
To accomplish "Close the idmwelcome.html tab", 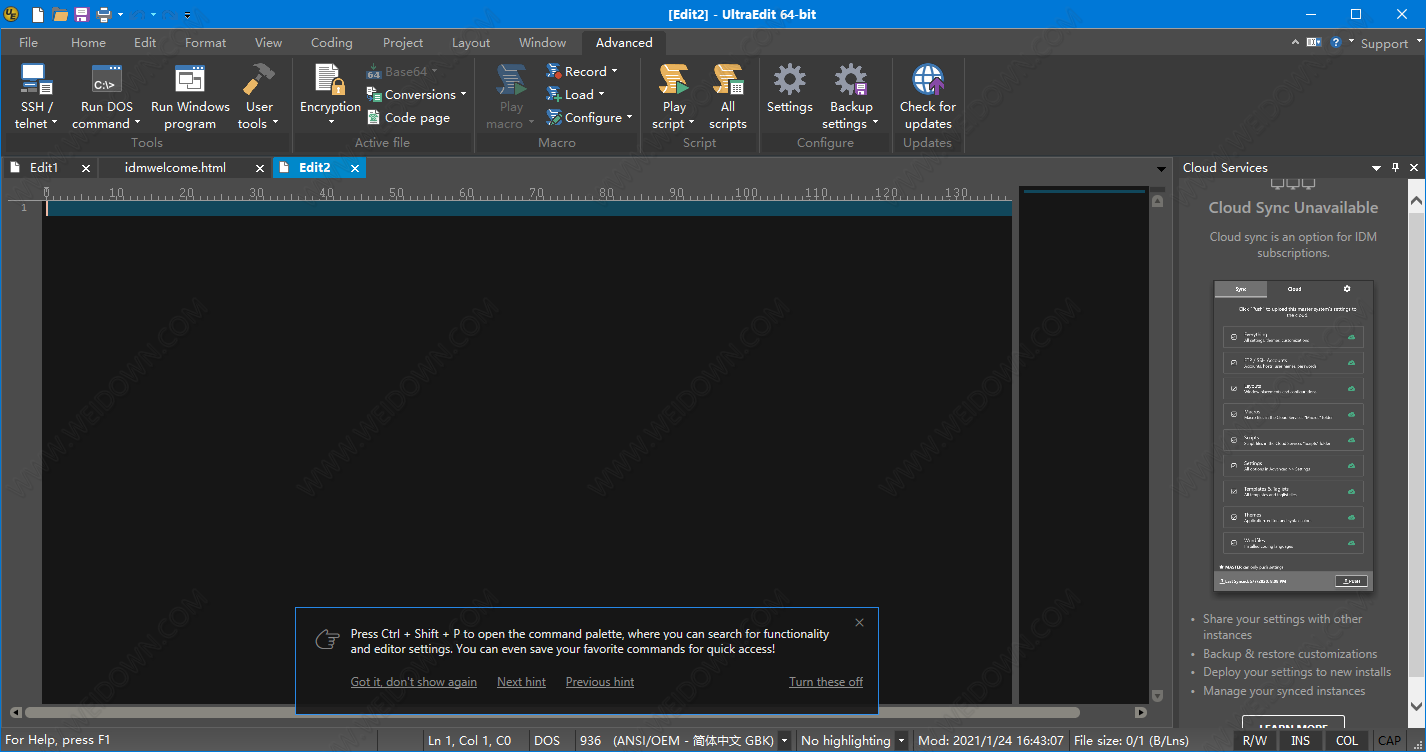I will click(x=260, y=168).
